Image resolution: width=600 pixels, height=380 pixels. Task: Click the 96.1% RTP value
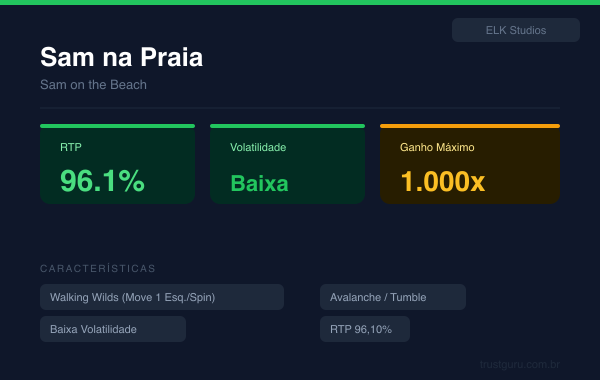click(102, 181)
